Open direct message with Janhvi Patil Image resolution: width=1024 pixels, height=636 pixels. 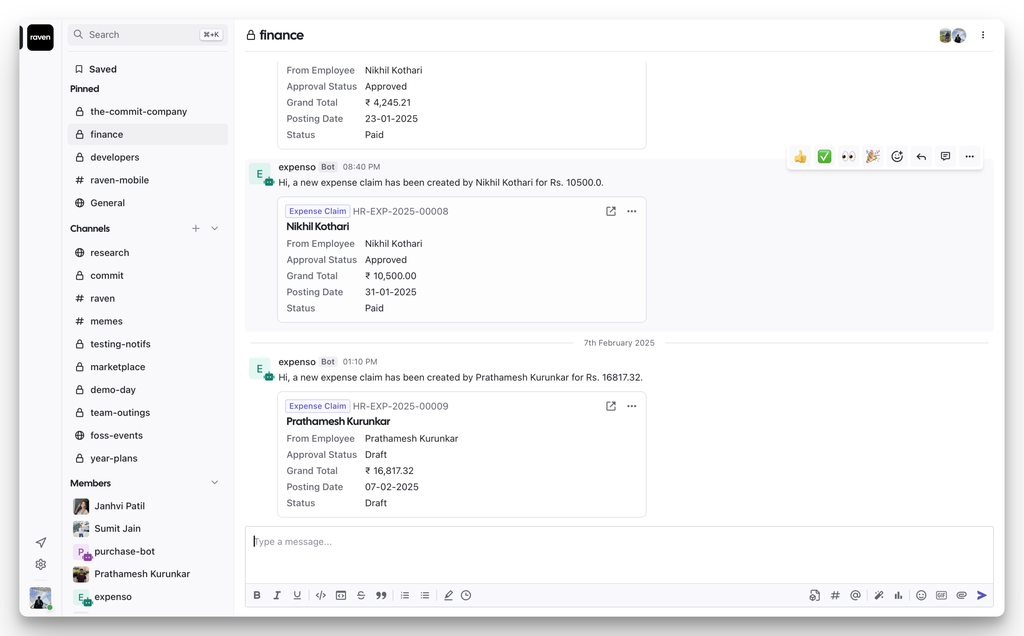pyautogui.click(x=119, y=506)
